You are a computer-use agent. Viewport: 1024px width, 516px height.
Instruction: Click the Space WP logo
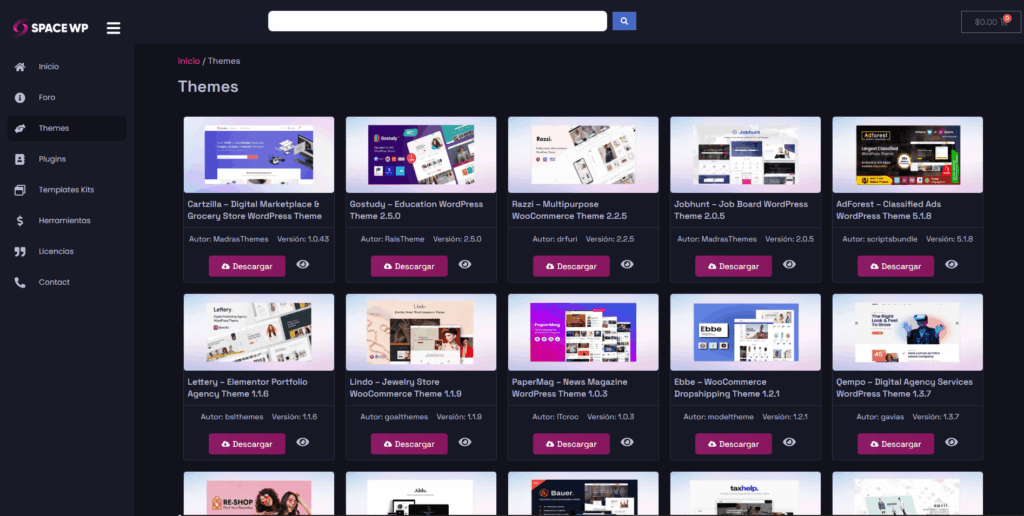click(x=50, y=28)
